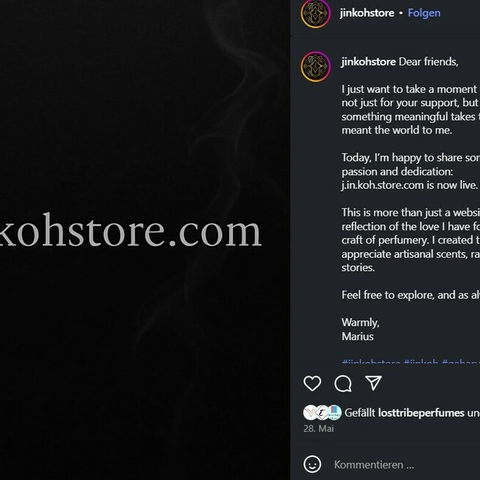The image size is (480, 480).
Task: Share the post with the paper plane icon
Action: click(x=373, y=383)
